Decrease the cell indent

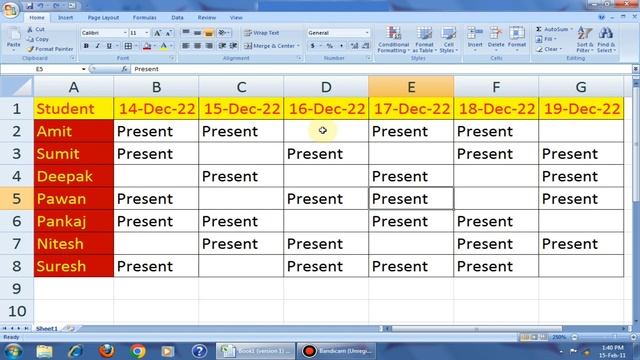222,46
